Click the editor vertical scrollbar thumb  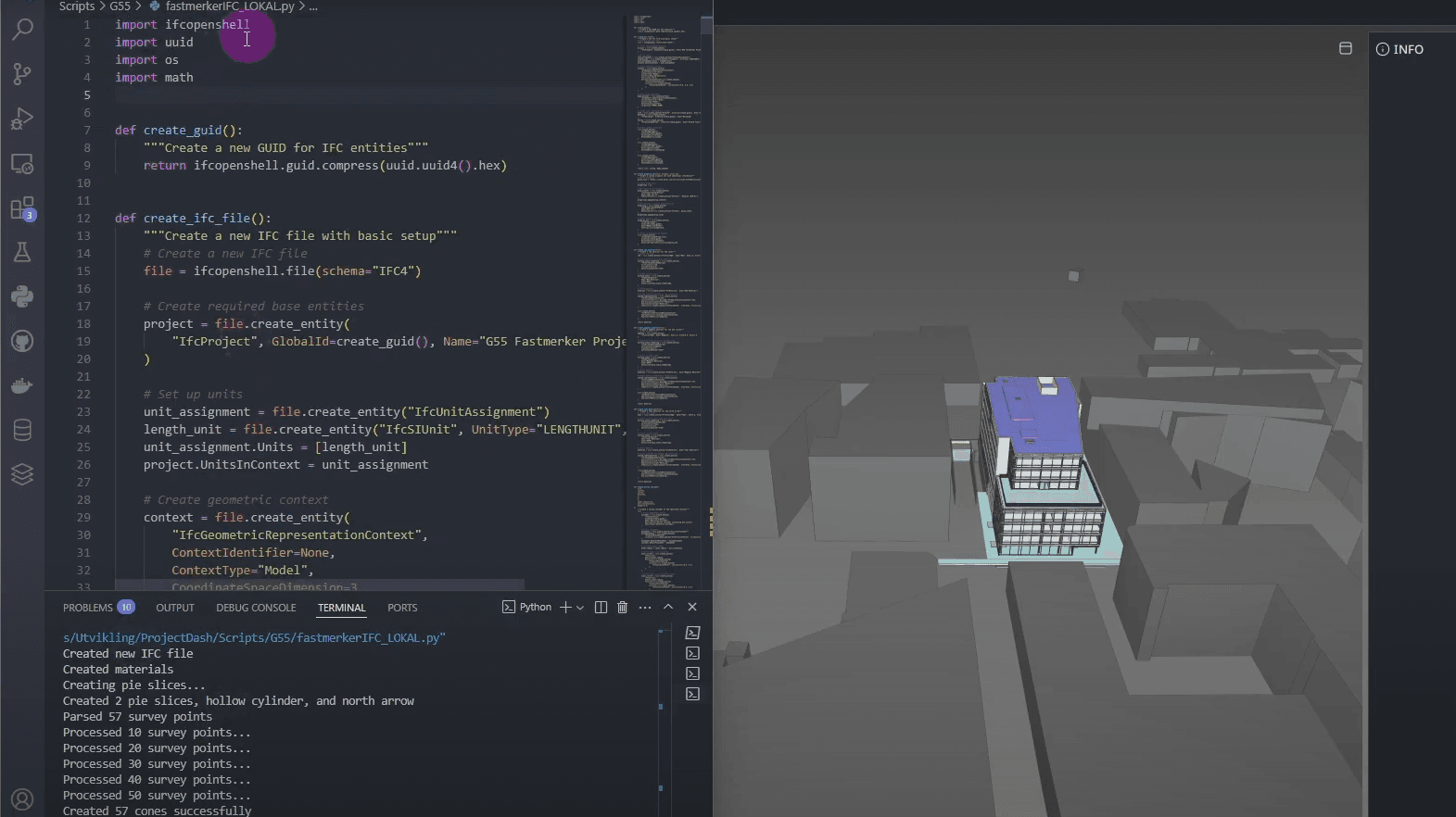(x=706, y=25)
